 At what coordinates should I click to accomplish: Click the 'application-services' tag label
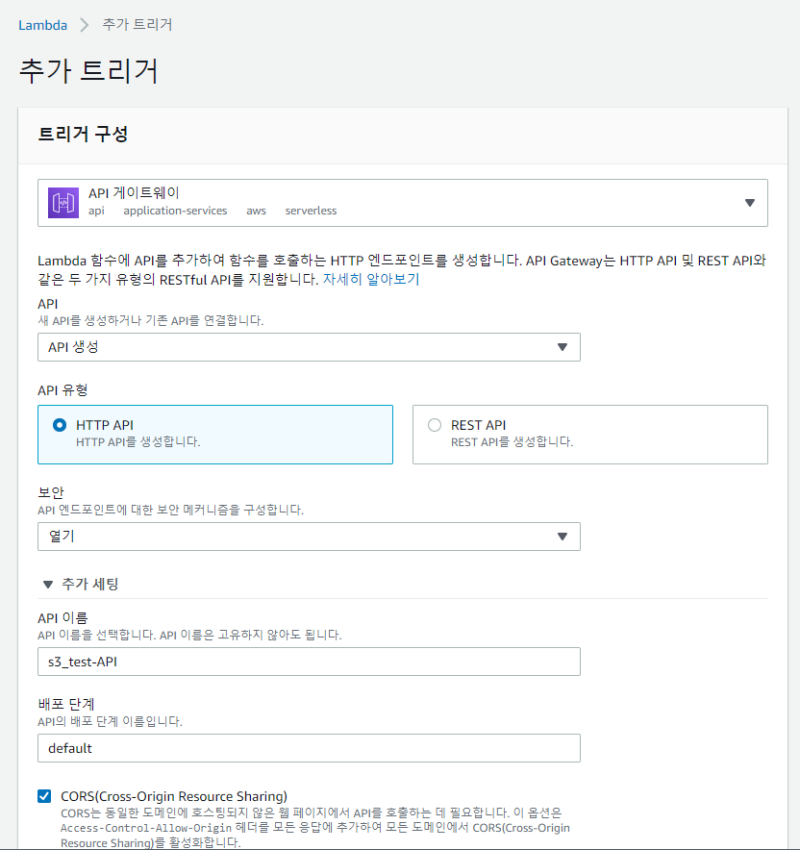[175, 211]
